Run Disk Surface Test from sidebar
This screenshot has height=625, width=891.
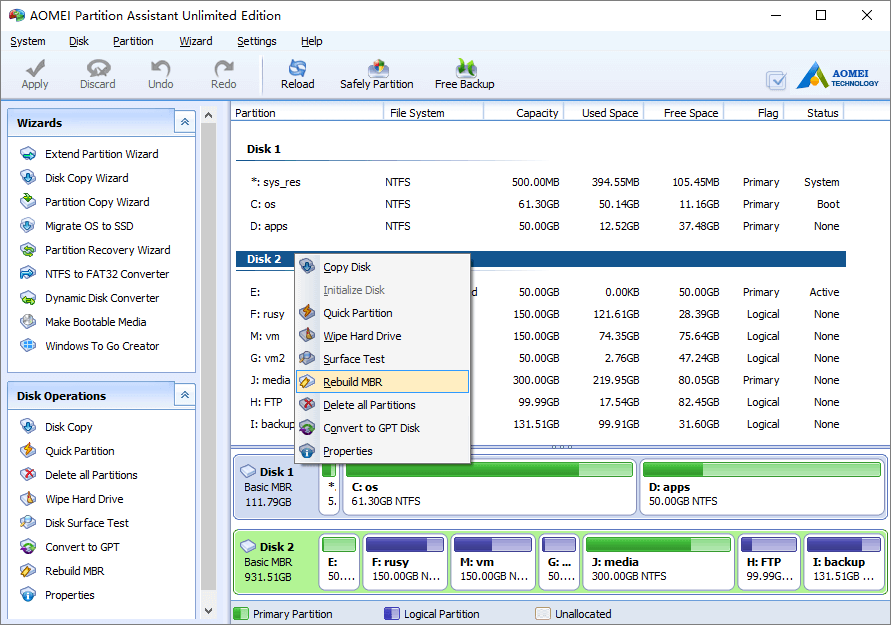[87, 523]
